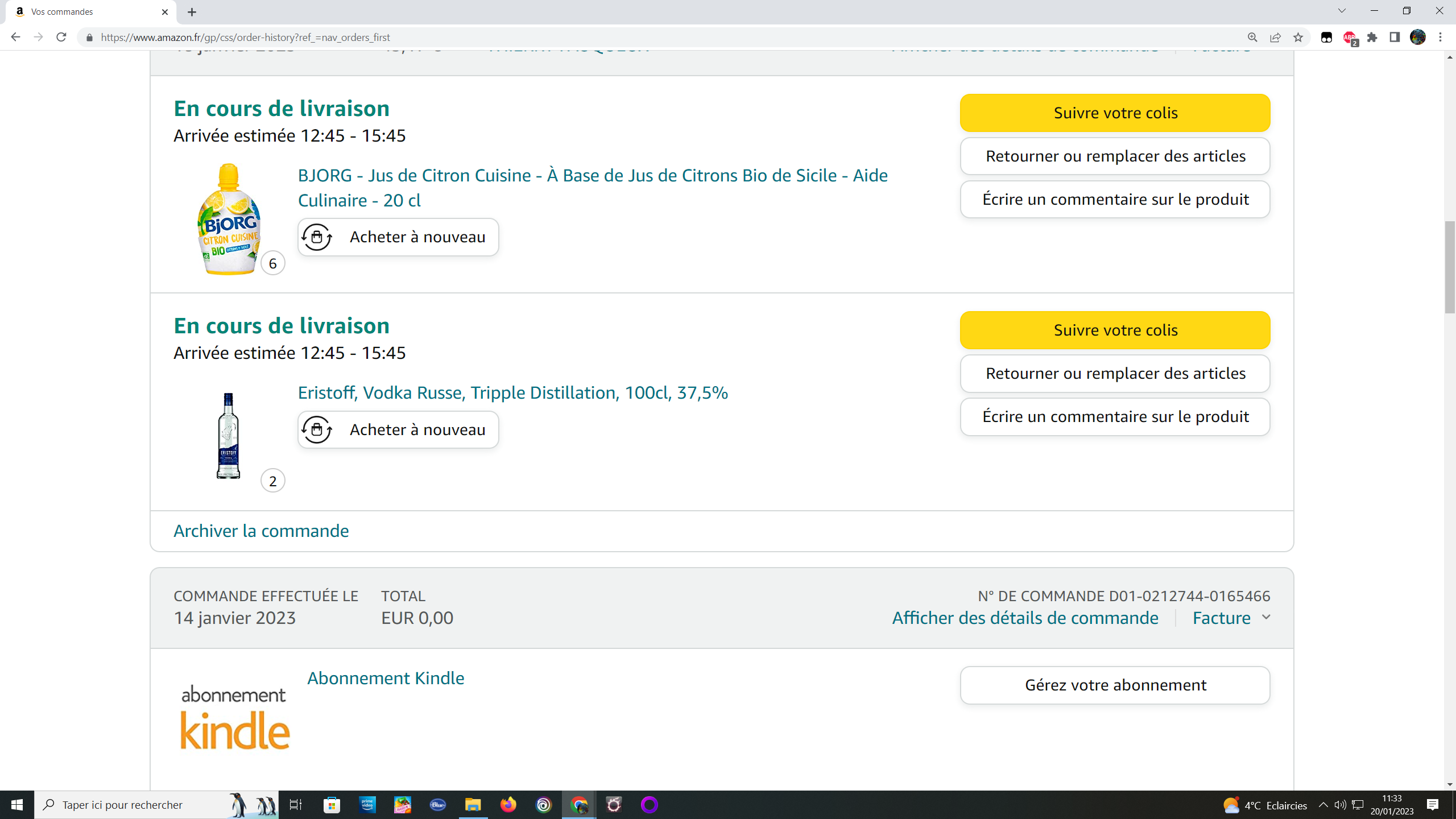Track the Eristoff vodka package
This screenshot has height=819, width=1456.
tap(1115, 330)
